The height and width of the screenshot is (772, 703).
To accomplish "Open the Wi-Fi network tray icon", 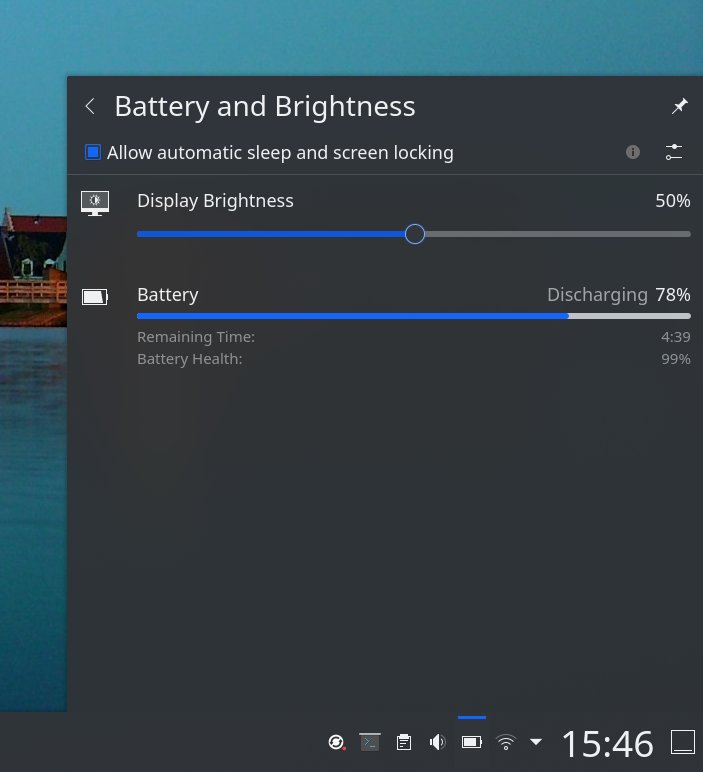I will [506, 742].
